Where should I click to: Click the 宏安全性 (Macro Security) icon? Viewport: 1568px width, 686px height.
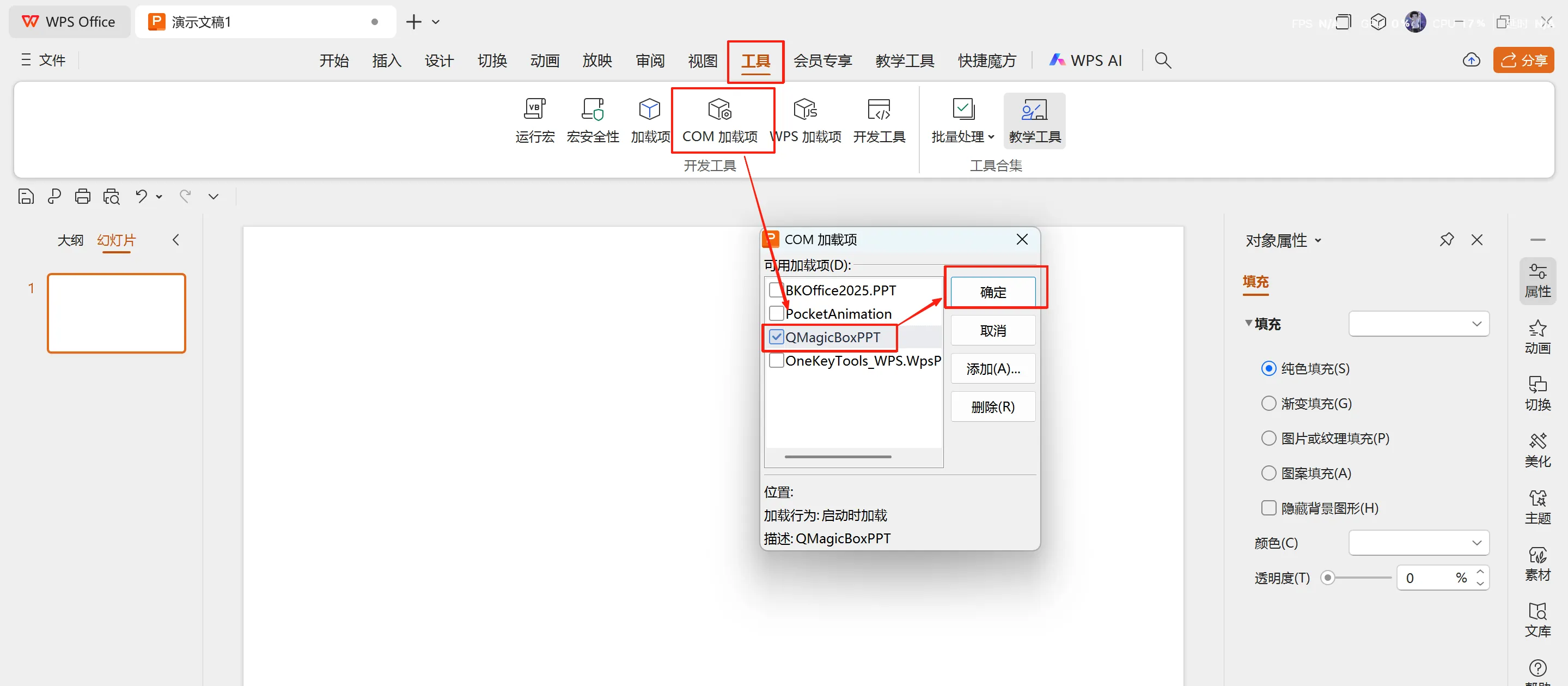point(591,120)
